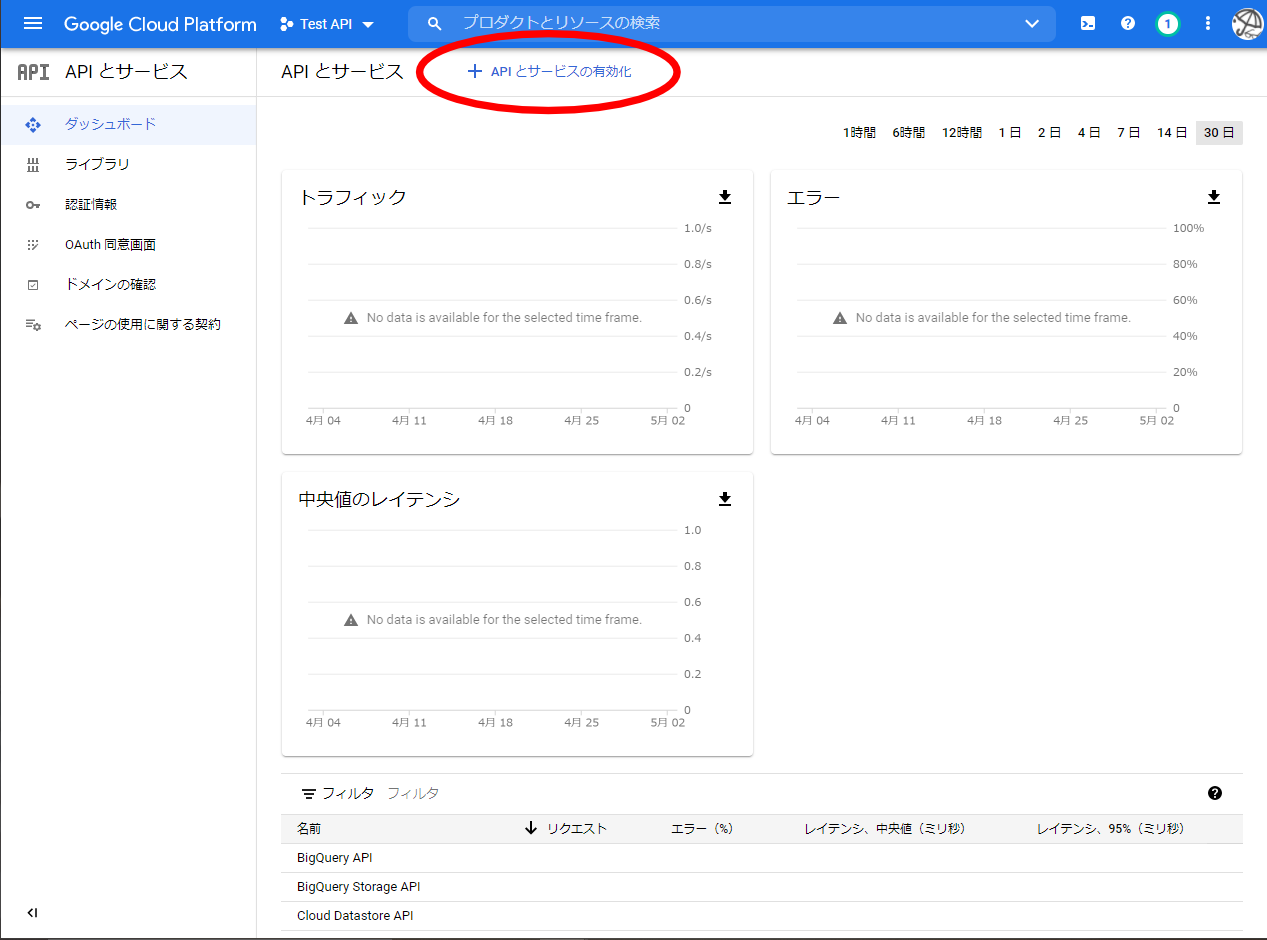This screenshot has width=1267, height=940.
Task: Click the search magnifier icon
Action: pyautogui.click(x=434, y=23)
